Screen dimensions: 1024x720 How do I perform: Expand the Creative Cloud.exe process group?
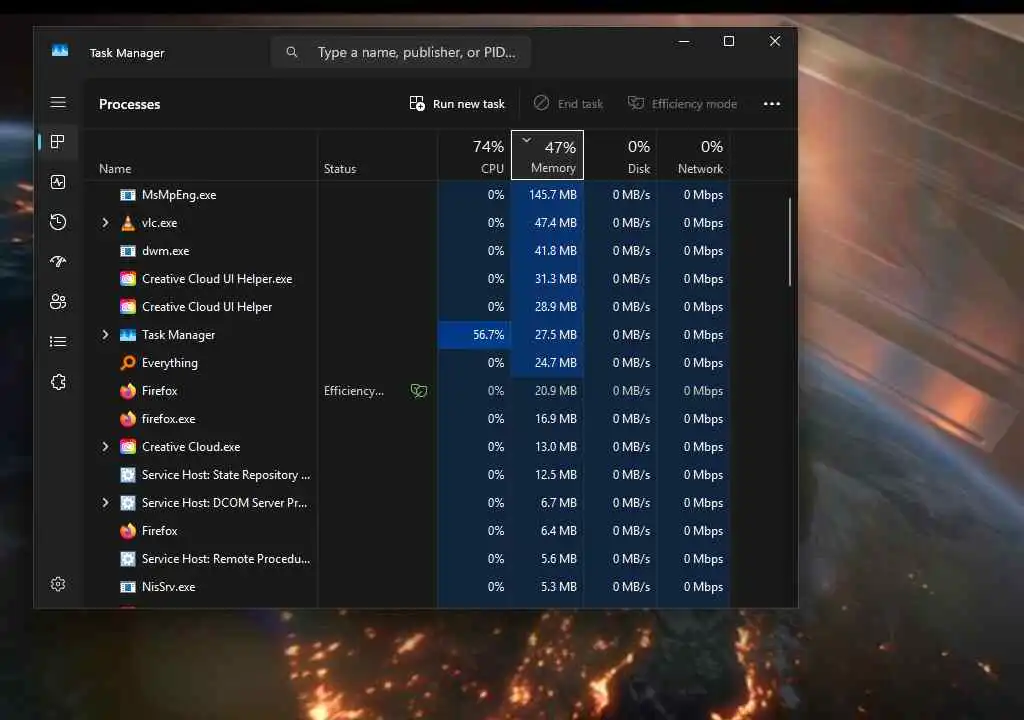pos(105,447)
